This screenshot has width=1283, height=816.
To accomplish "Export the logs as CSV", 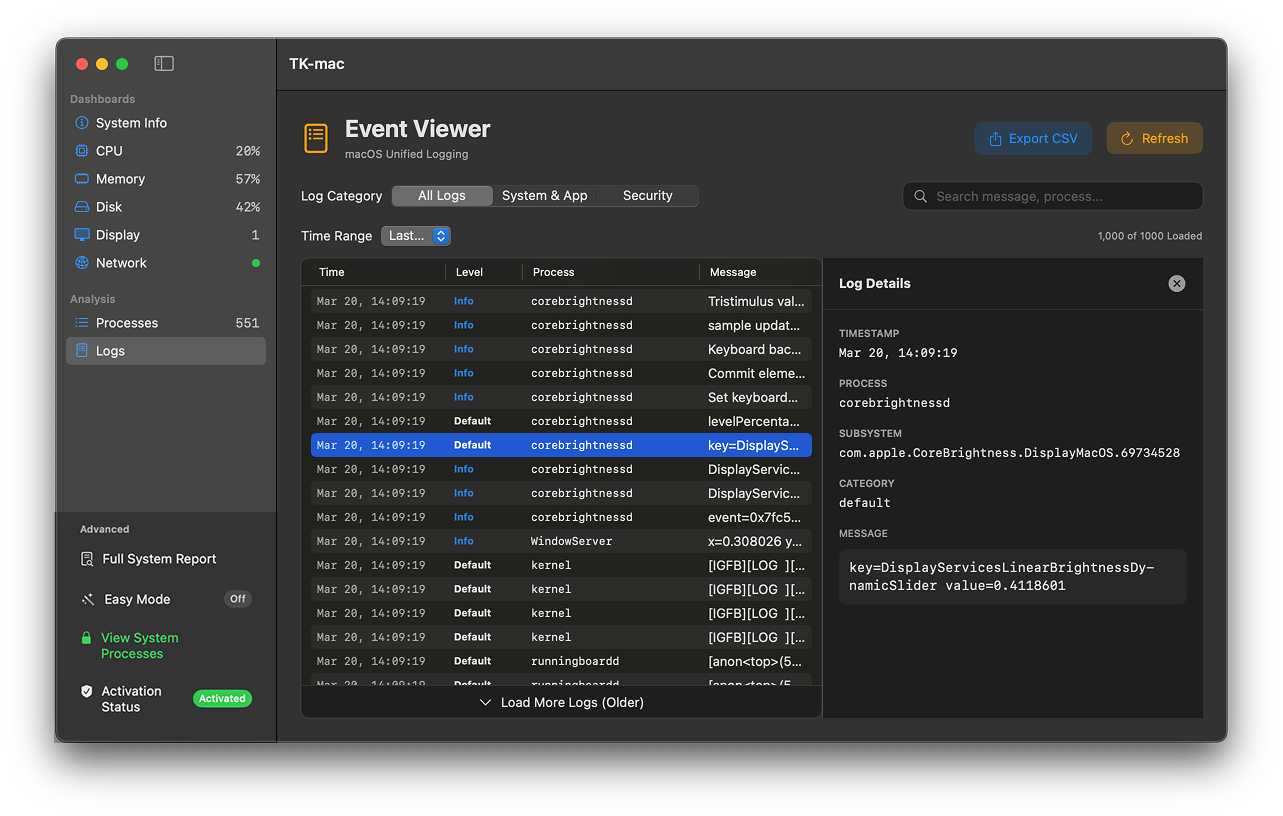I will pos(1033,138).
